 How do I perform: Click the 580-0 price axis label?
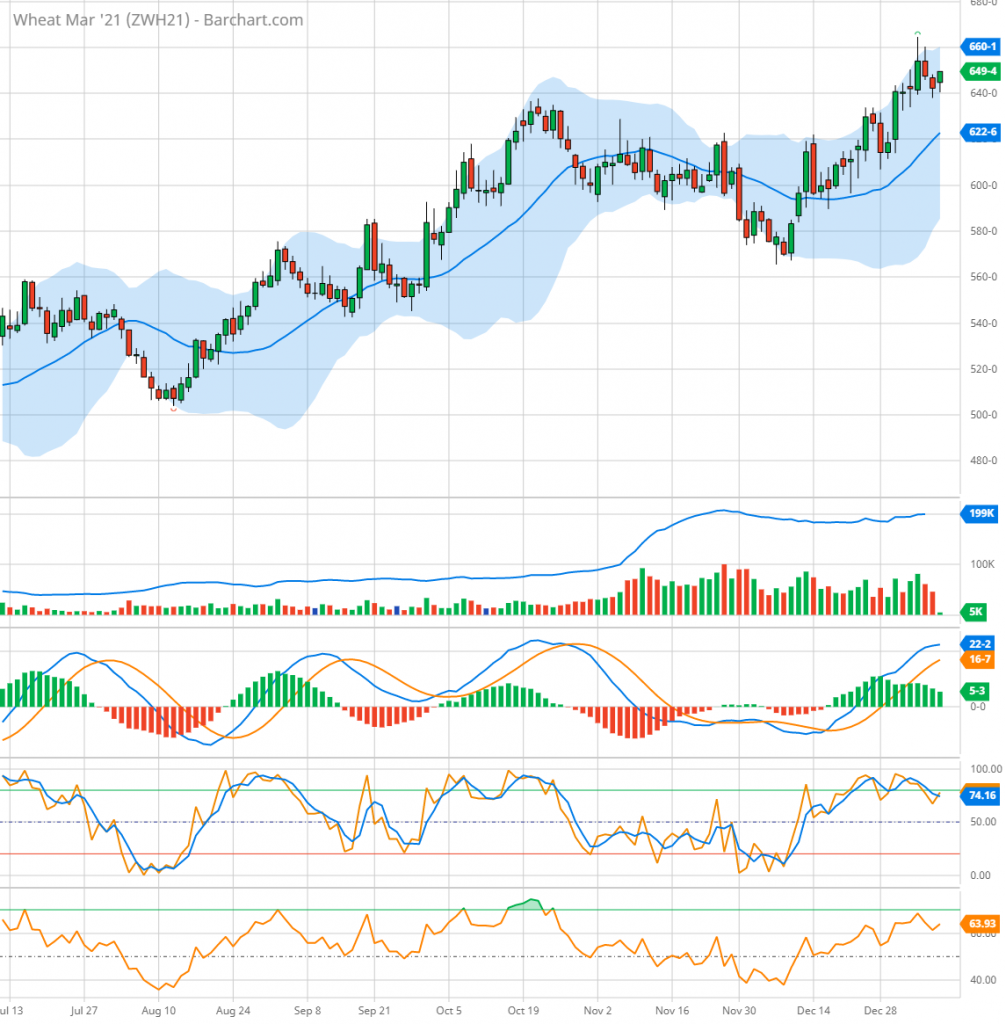tap(983, 231)
